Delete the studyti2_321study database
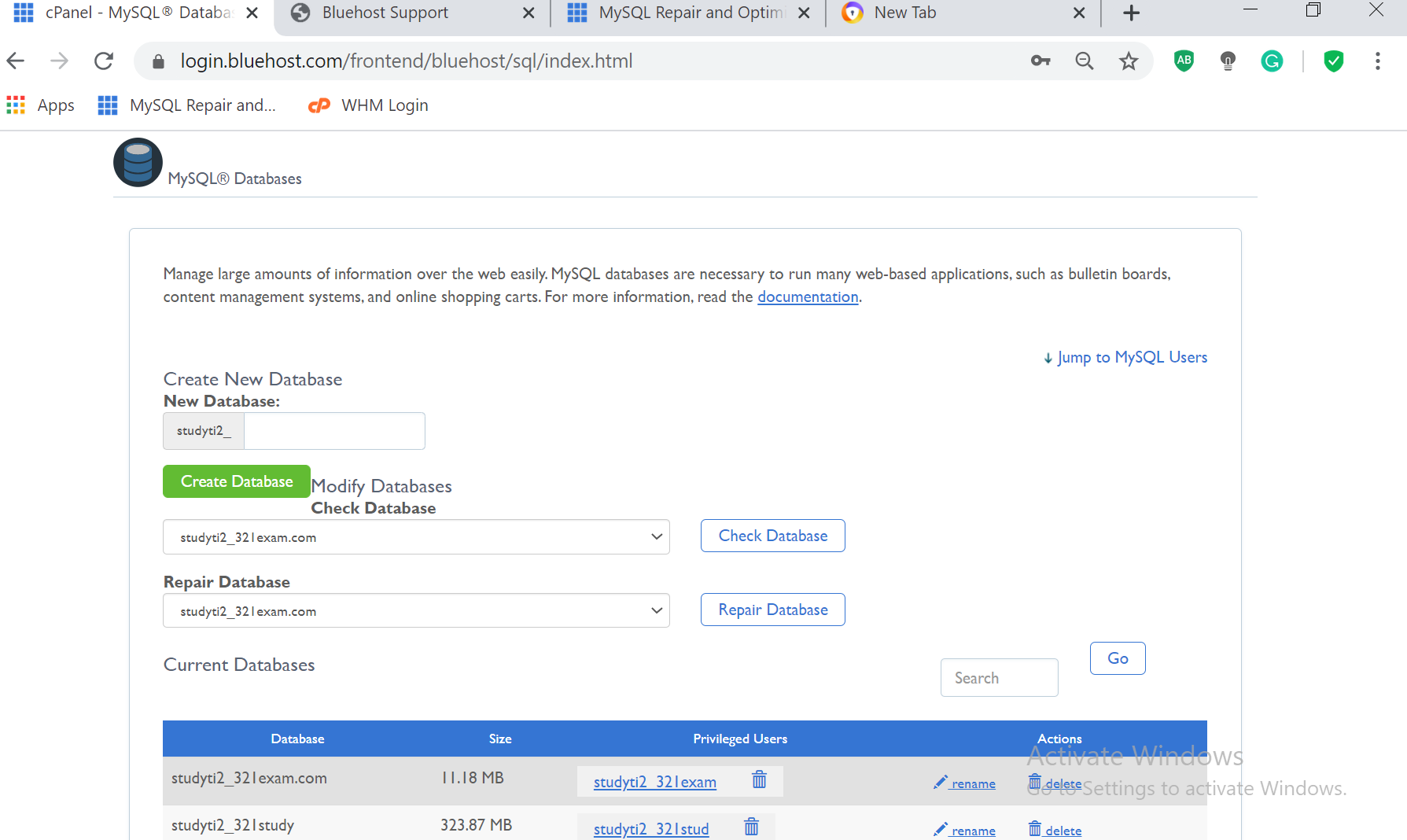Viewport: 1407px width, 840px height. coord(1055,830)
